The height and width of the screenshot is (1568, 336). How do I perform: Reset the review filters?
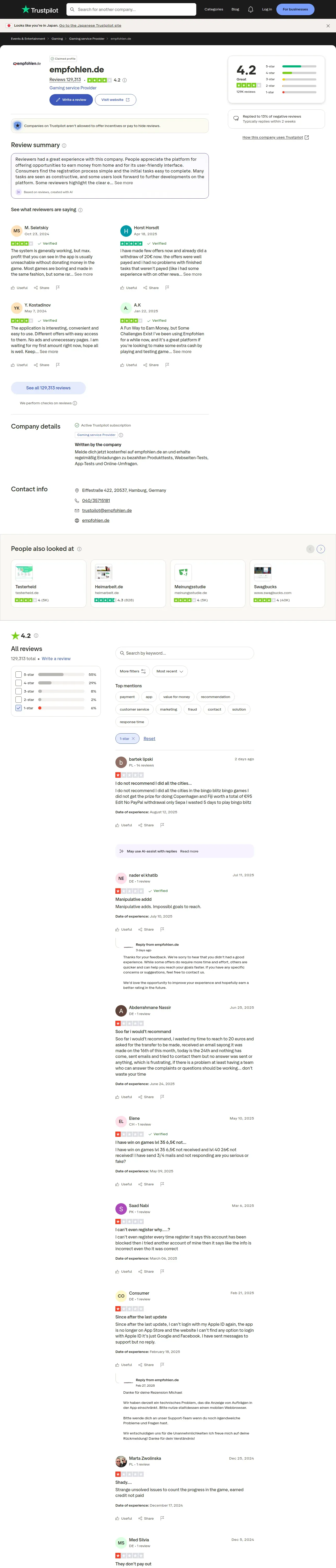pyautogui.click(x=149, y=738)
